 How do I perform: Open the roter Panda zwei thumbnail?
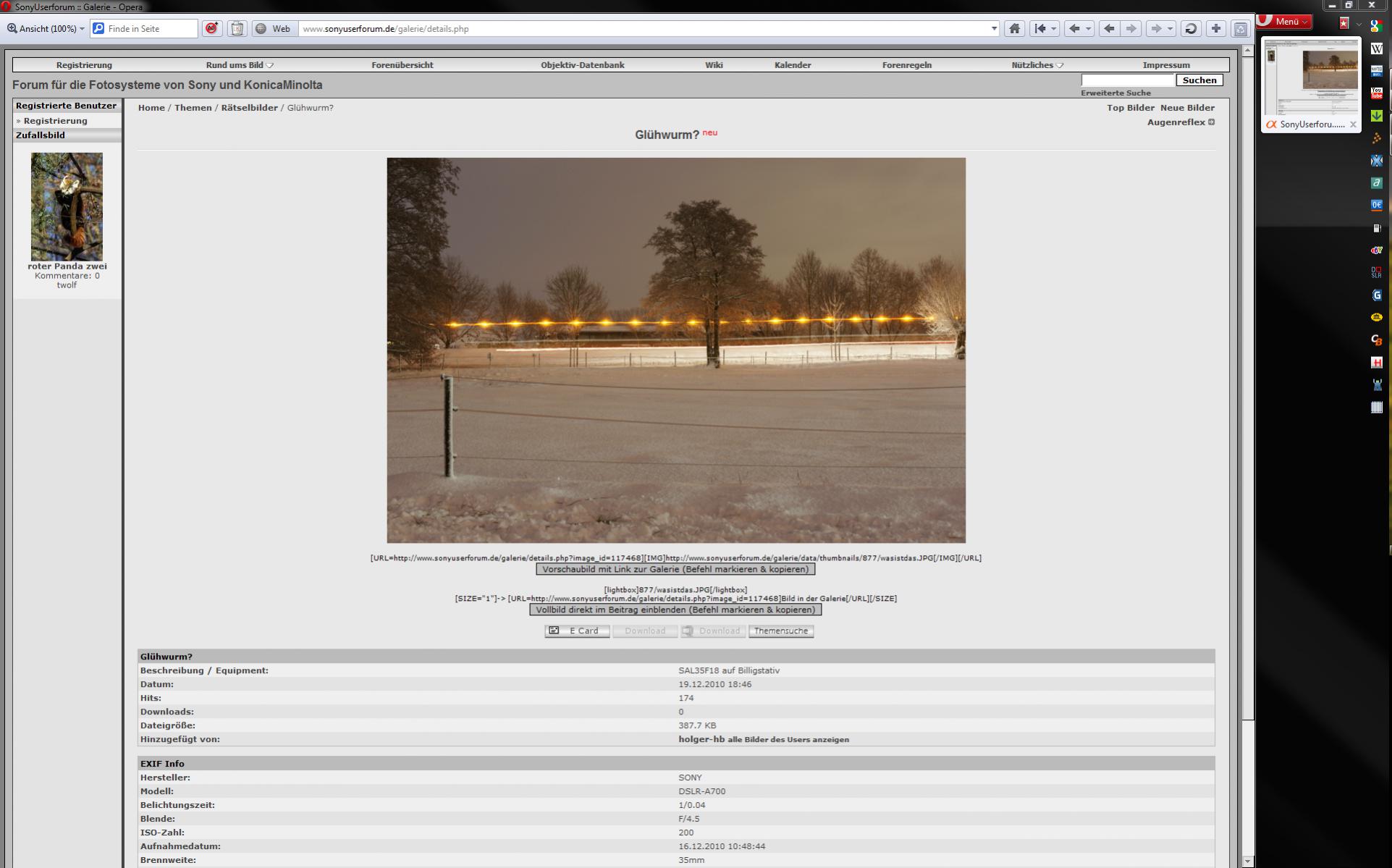pos(67,206)
